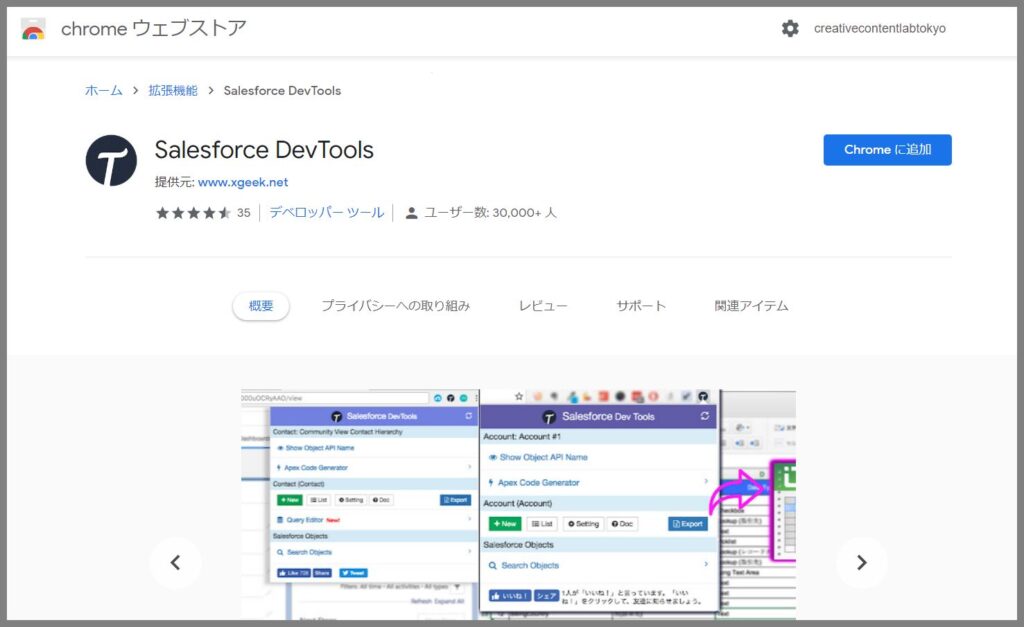The width and height of the screenshot is (1024, 627).
Task: Click the Search Objects magnifier icon
Action: 492,565
